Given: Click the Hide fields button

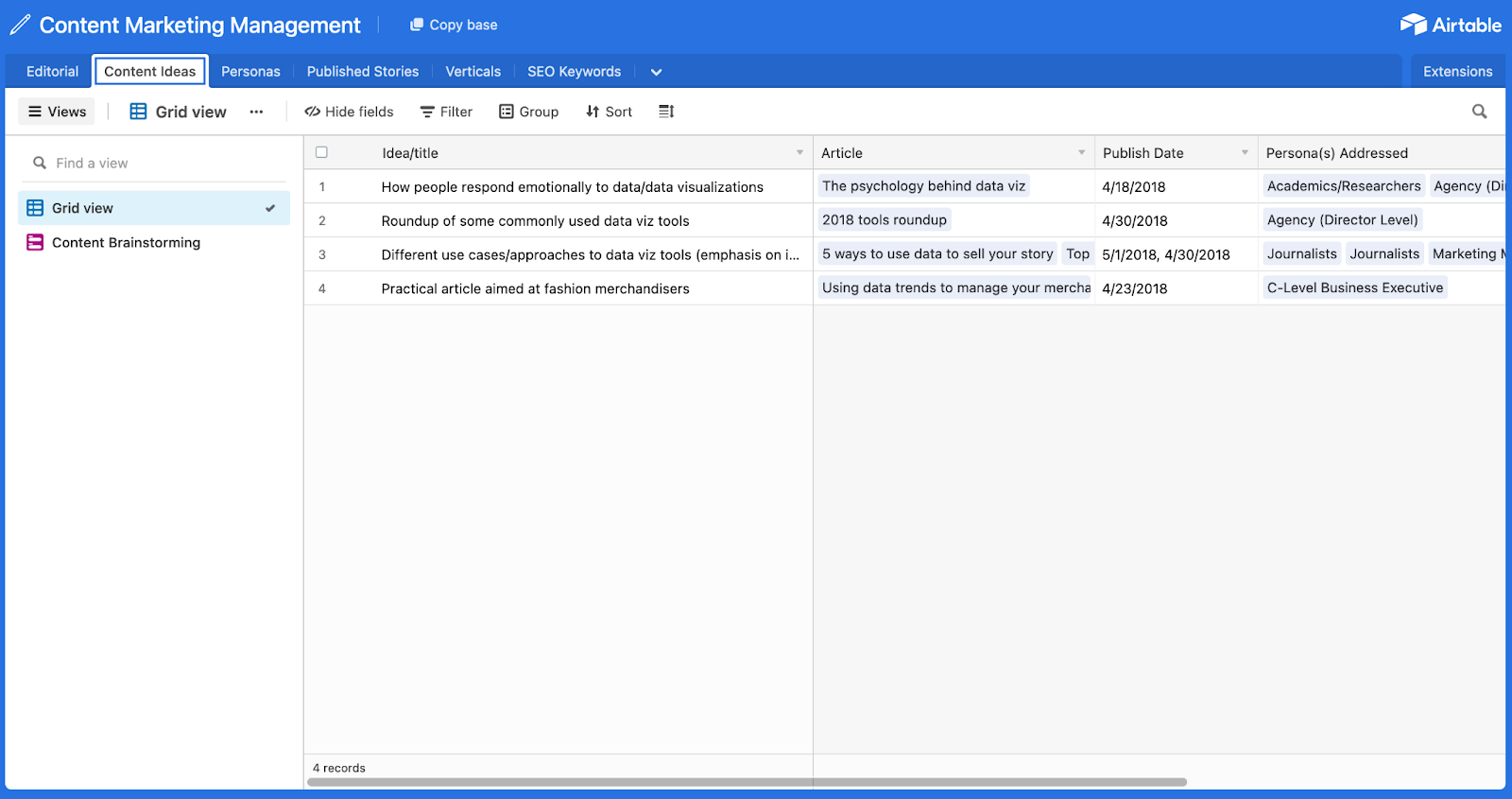Looking at the screenshot, I should (x=349, y=112).
